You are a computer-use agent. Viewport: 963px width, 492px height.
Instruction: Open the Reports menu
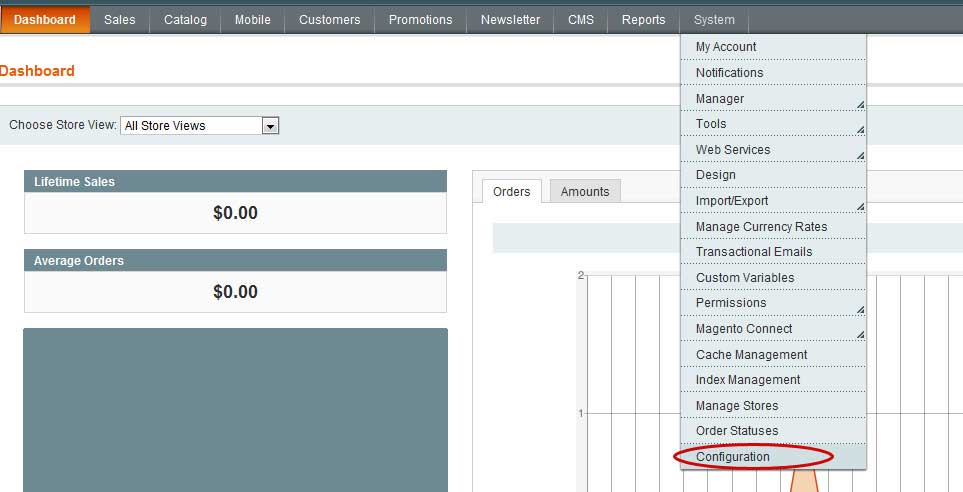[x=644, y=20]
